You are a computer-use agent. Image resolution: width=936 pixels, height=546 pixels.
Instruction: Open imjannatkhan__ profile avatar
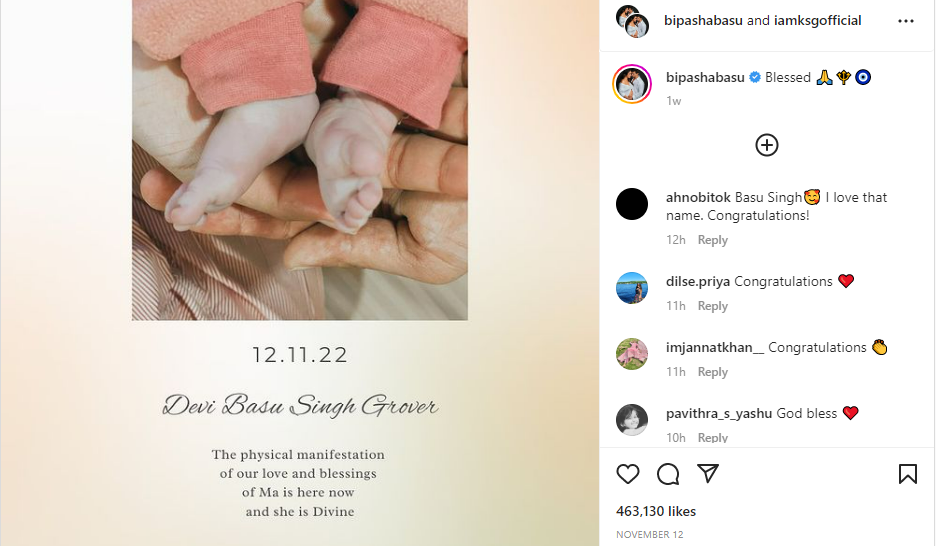pos(632,354)
